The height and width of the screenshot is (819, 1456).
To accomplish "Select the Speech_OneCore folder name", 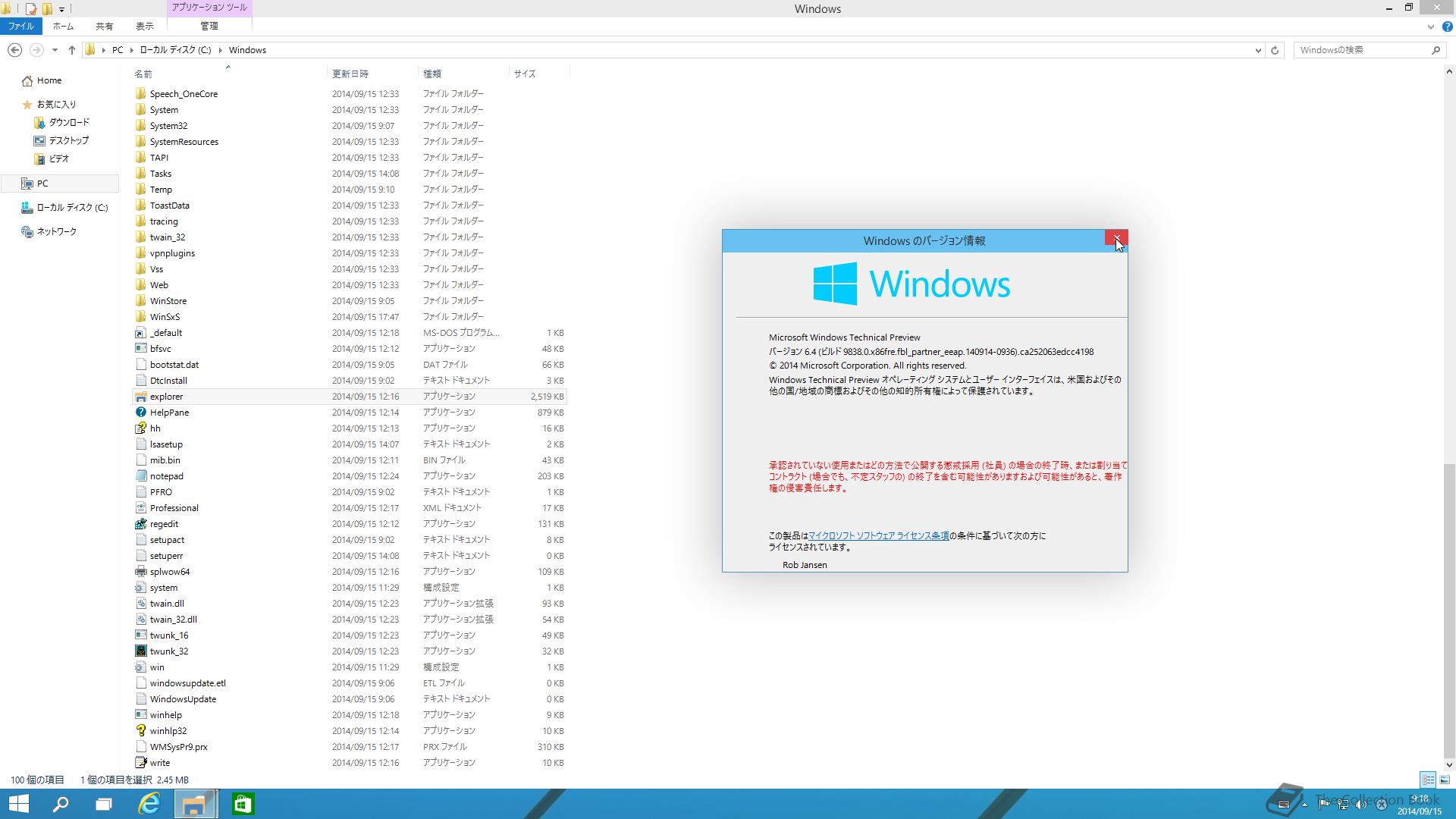I will (184, 94).
